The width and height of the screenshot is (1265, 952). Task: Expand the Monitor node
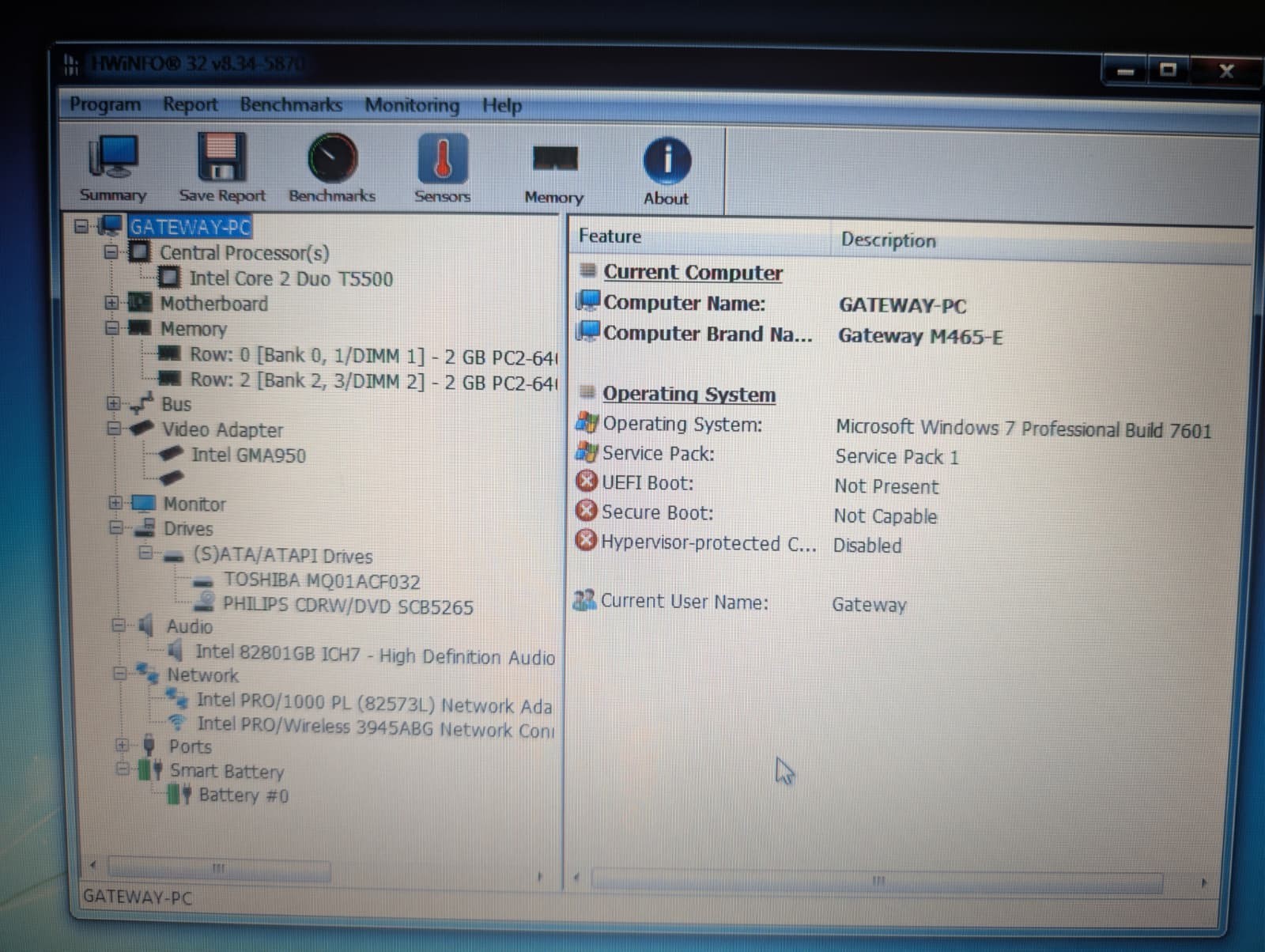(x=115, y=503)
